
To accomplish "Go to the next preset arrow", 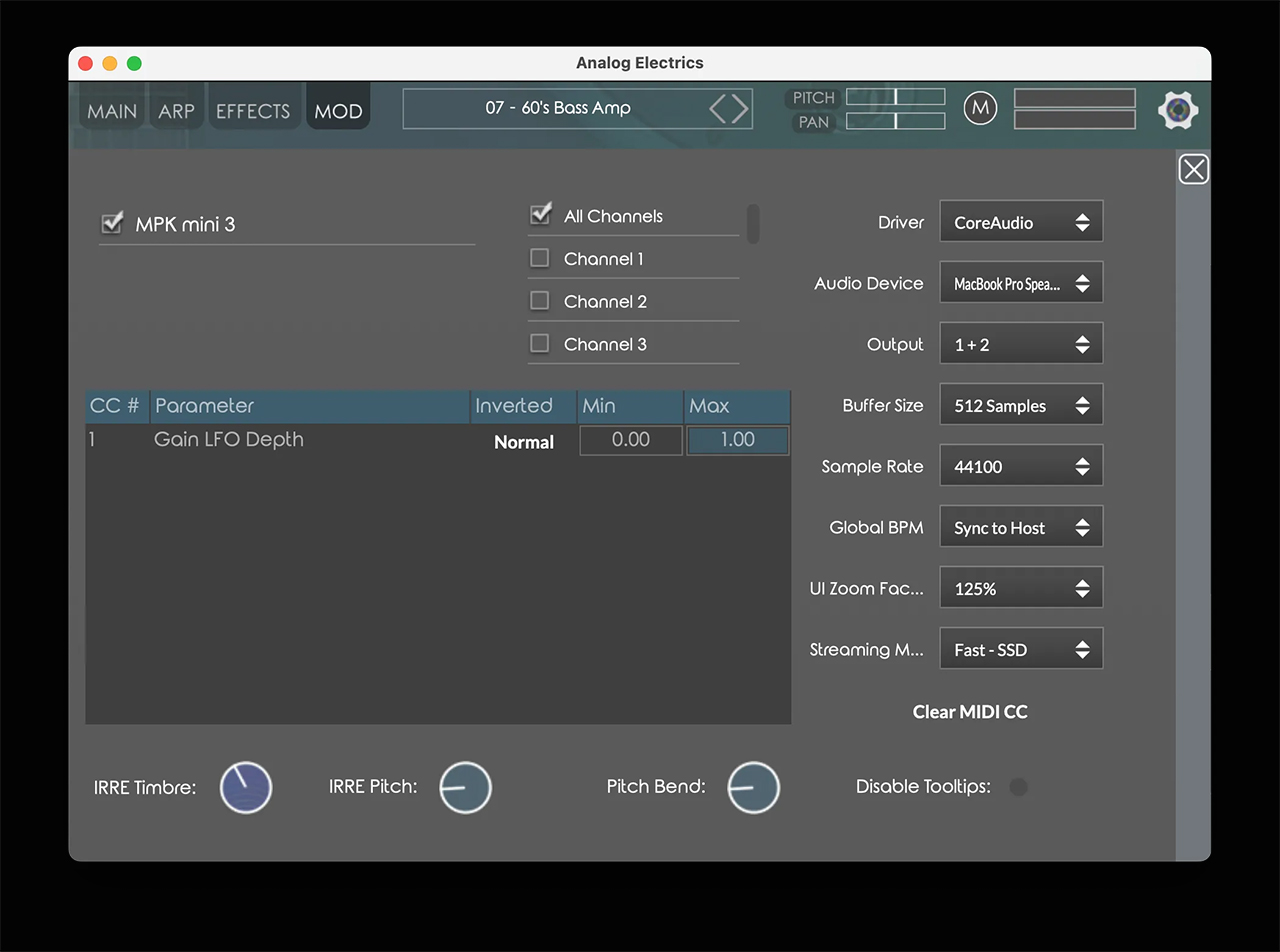I will pyautogui.click(x=740, y=108).
